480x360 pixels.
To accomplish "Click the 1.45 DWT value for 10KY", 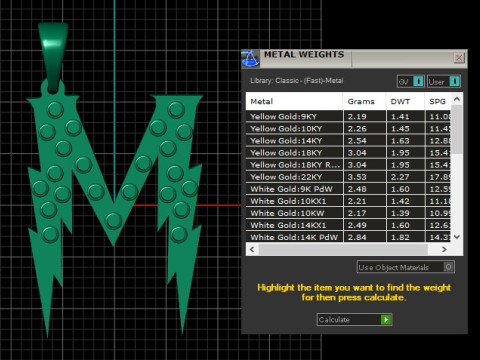I will coord(400,128).
